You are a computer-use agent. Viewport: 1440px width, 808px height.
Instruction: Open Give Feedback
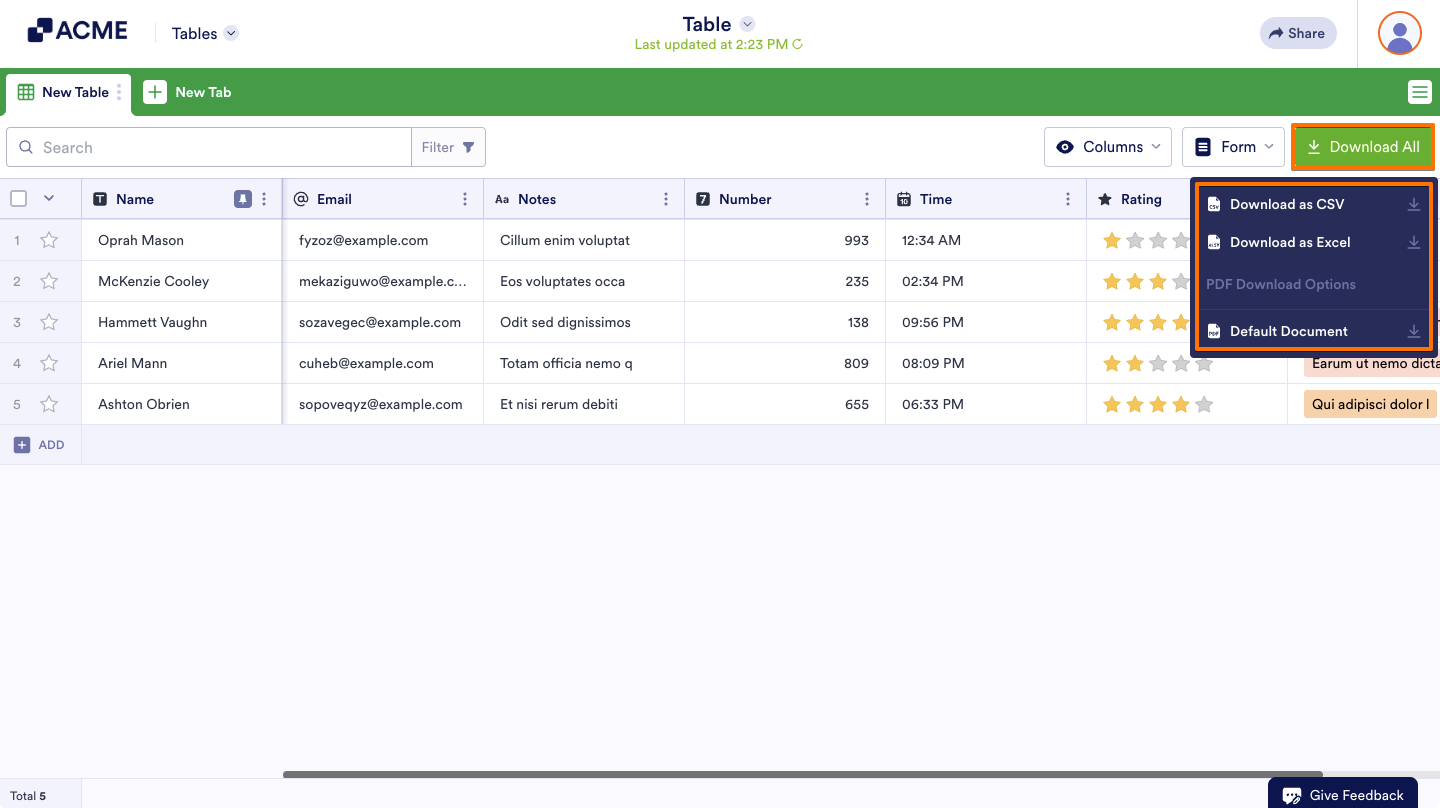[1343, 795]
